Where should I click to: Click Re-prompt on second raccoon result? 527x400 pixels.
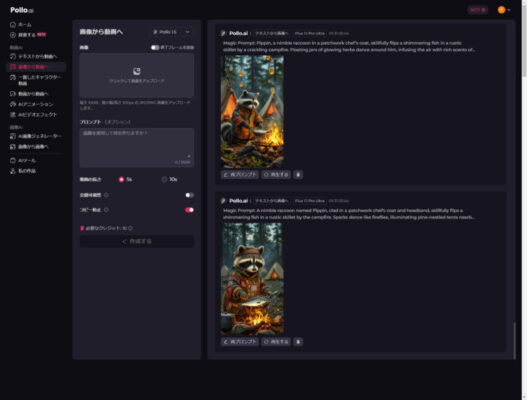point(240,342)
